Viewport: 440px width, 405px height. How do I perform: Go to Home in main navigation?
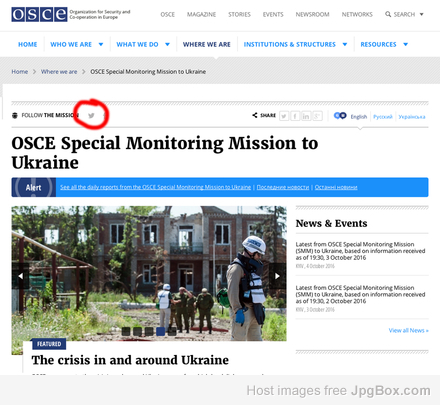point(28,44)
